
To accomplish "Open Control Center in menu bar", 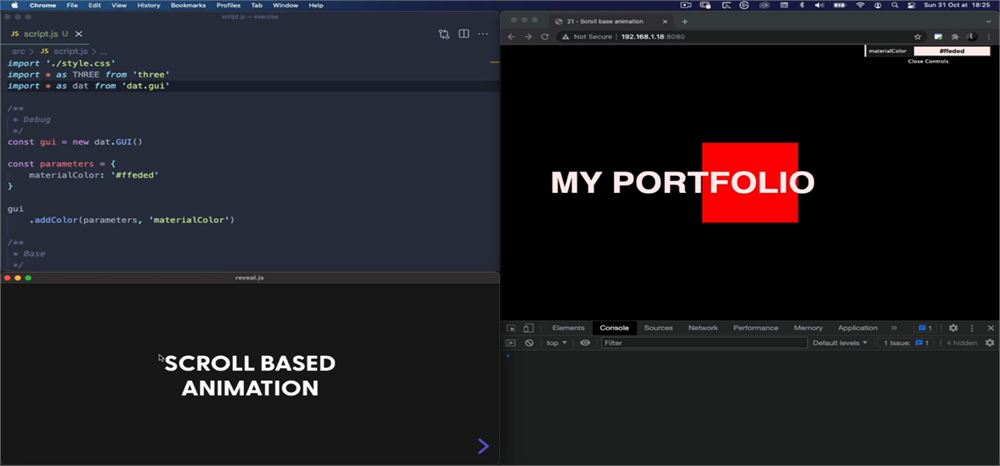I will click(911, 5).
